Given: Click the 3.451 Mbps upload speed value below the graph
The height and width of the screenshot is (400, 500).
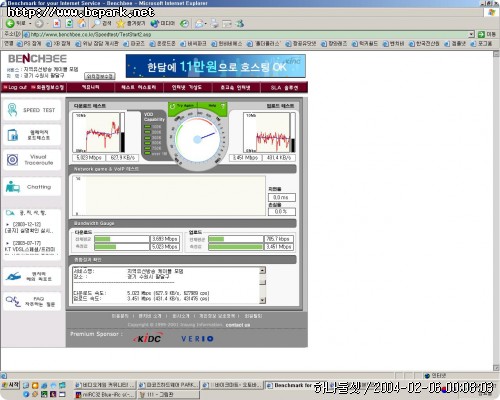Looking at the screenshot, I should (245, 158).
